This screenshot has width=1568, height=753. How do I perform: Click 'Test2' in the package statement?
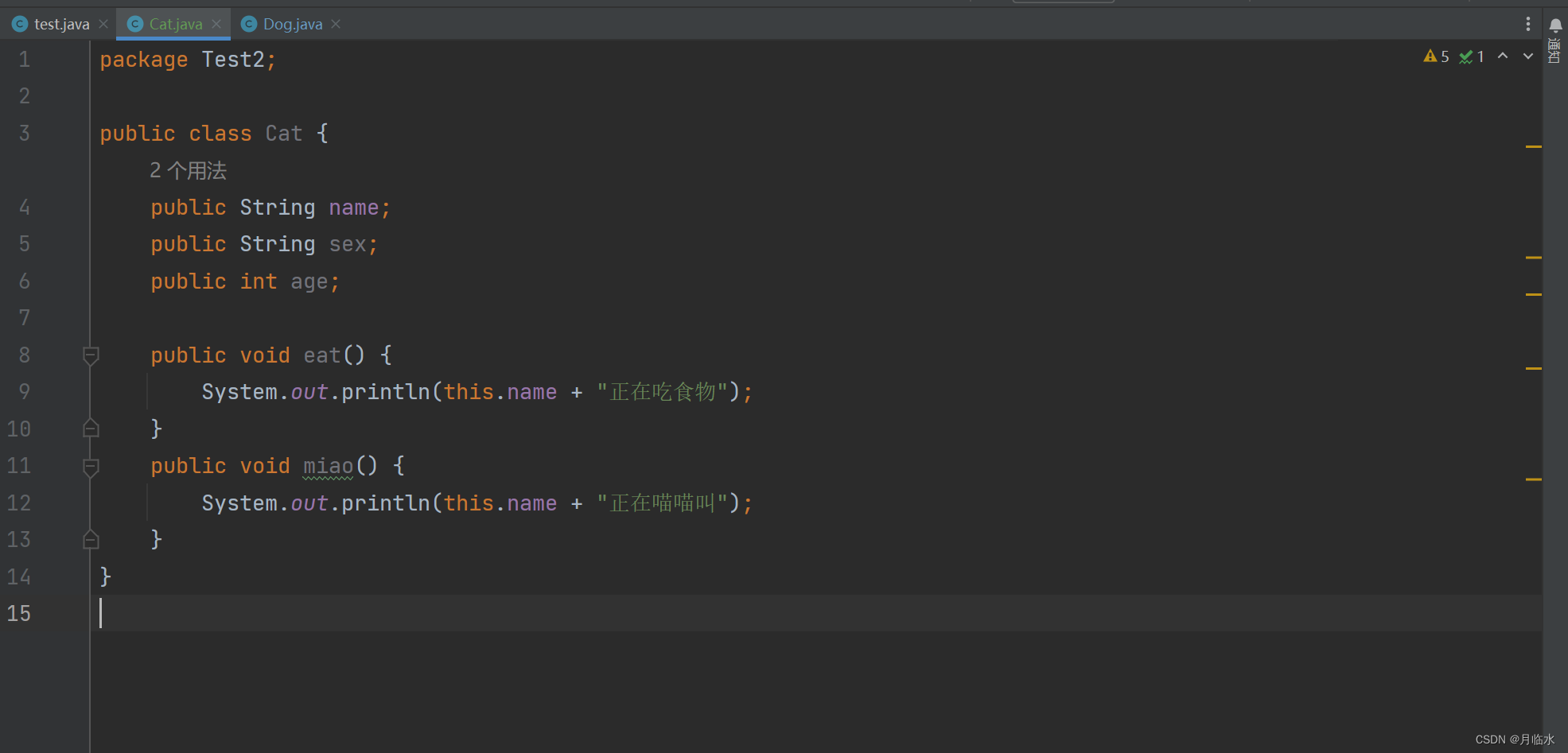point(233,60)
